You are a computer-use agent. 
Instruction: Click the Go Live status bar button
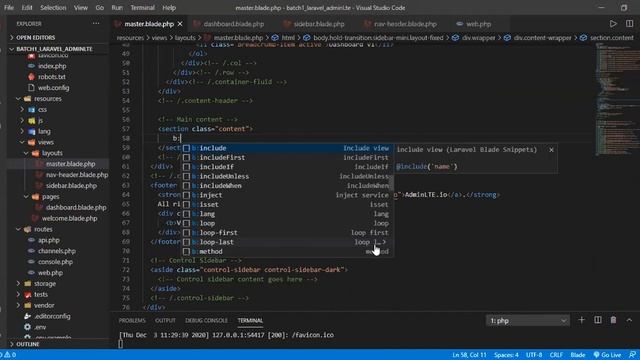[607, 355]
